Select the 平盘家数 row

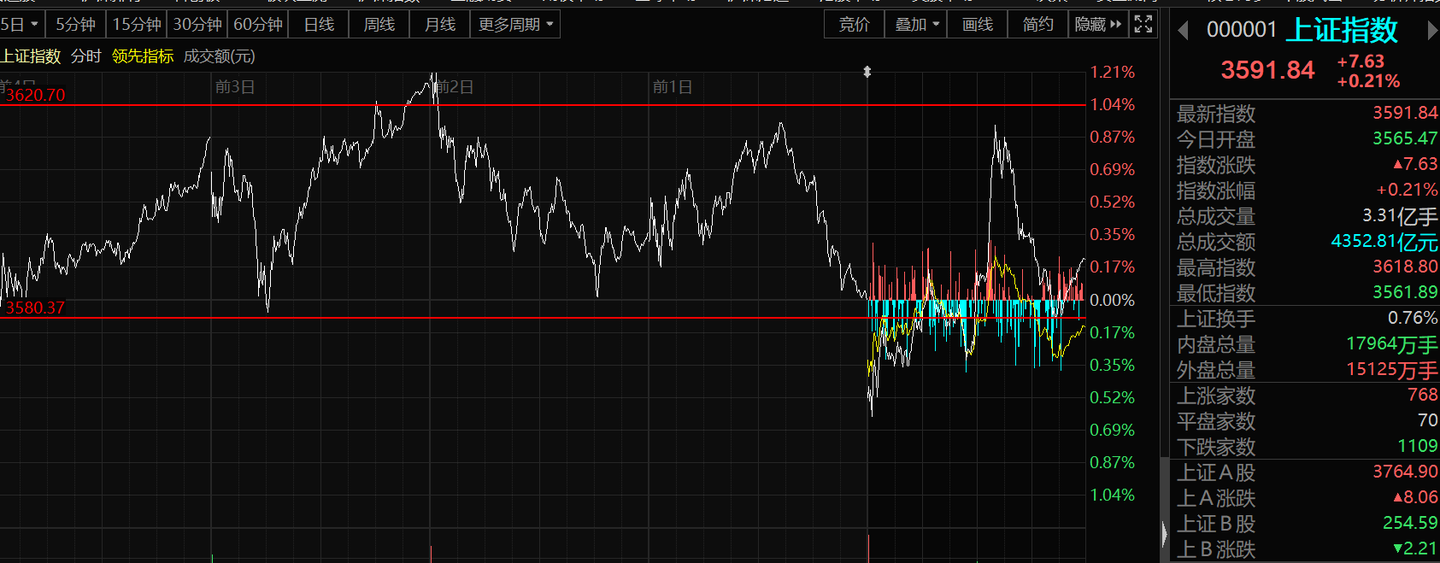[1305, 422]
